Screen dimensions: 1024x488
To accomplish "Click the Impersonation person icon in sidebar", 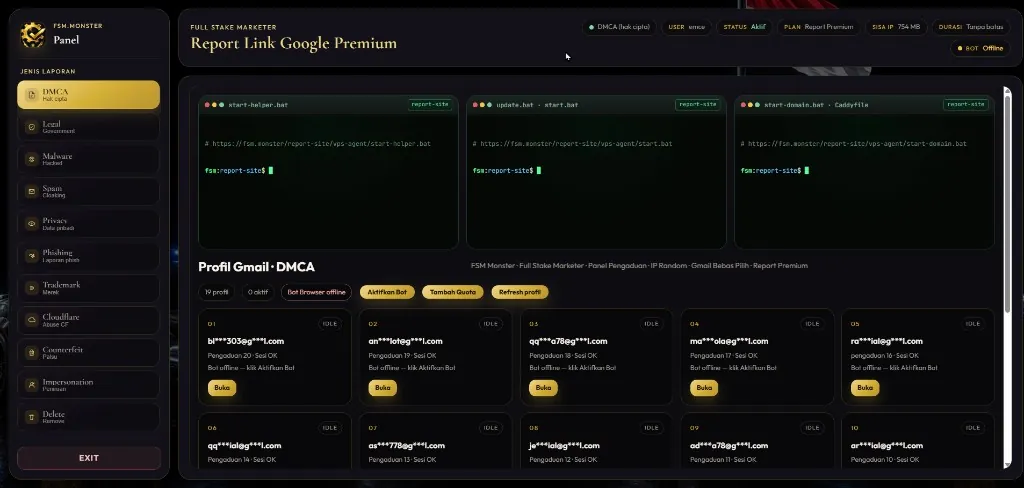I will (x=31, y=385).
